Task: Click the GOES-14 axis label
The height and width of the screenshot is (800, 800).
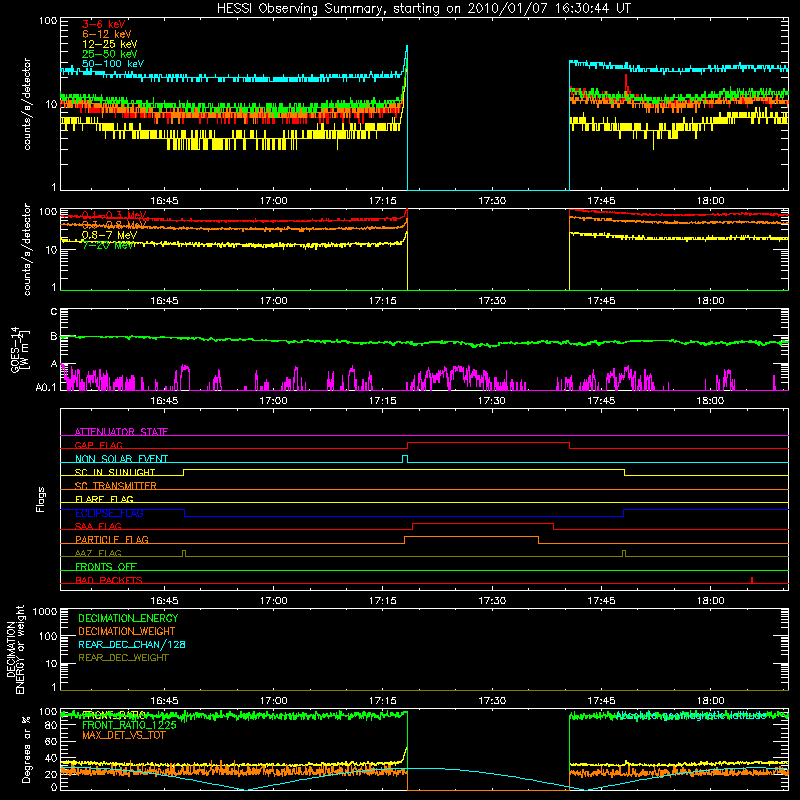Action: point(19,350)
